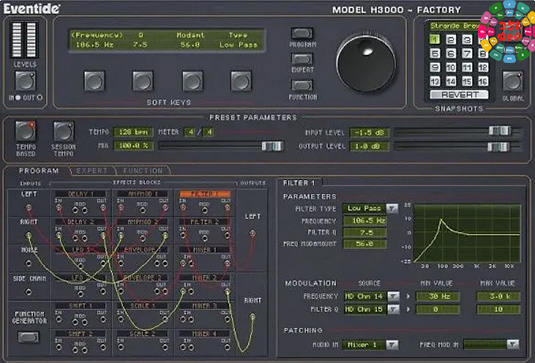Click the Ampmod 1 MOD jack

142,210
